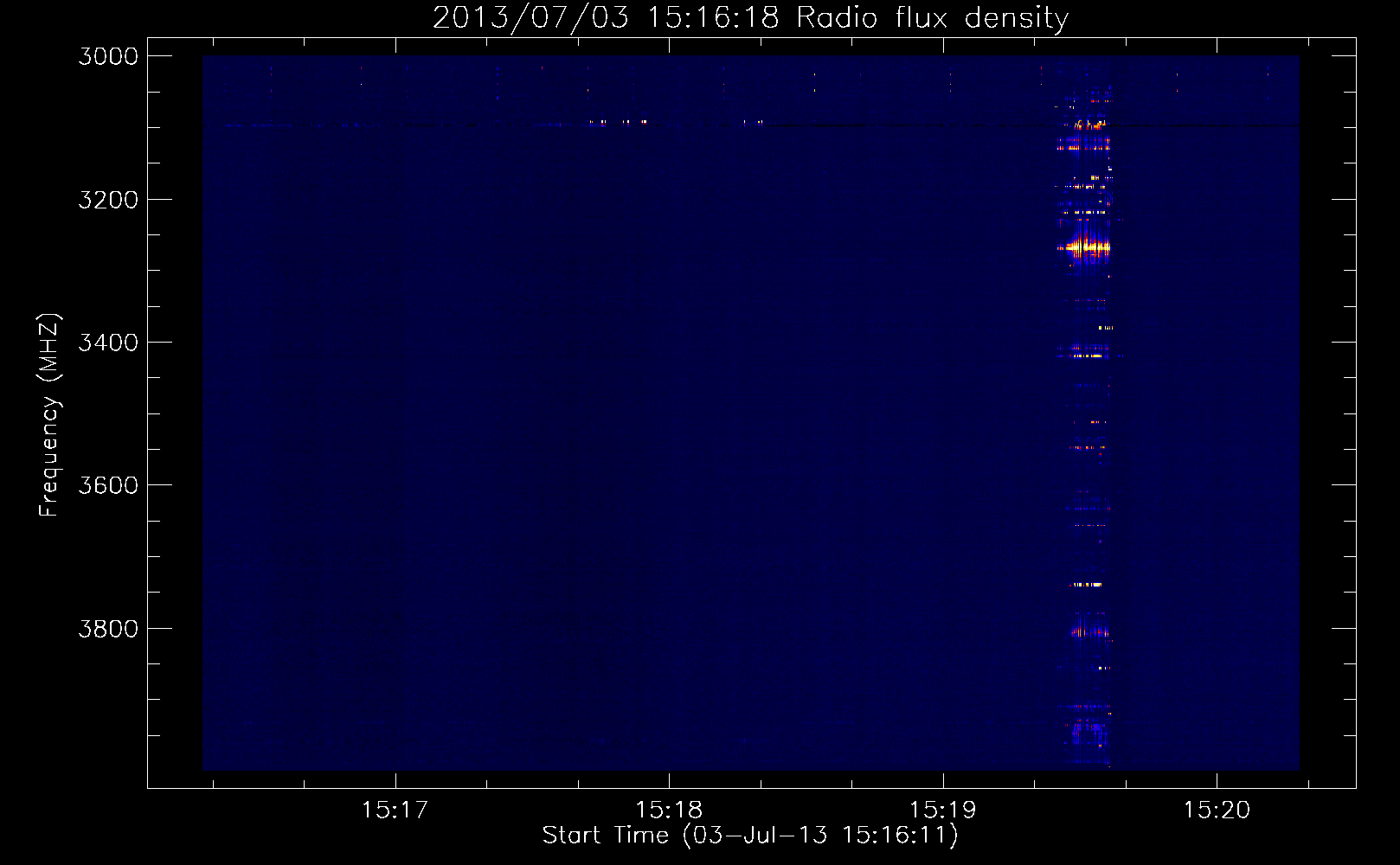Click the 15:20 time tick label
Screen dimensions: 1400x865
coord(1217,811)
